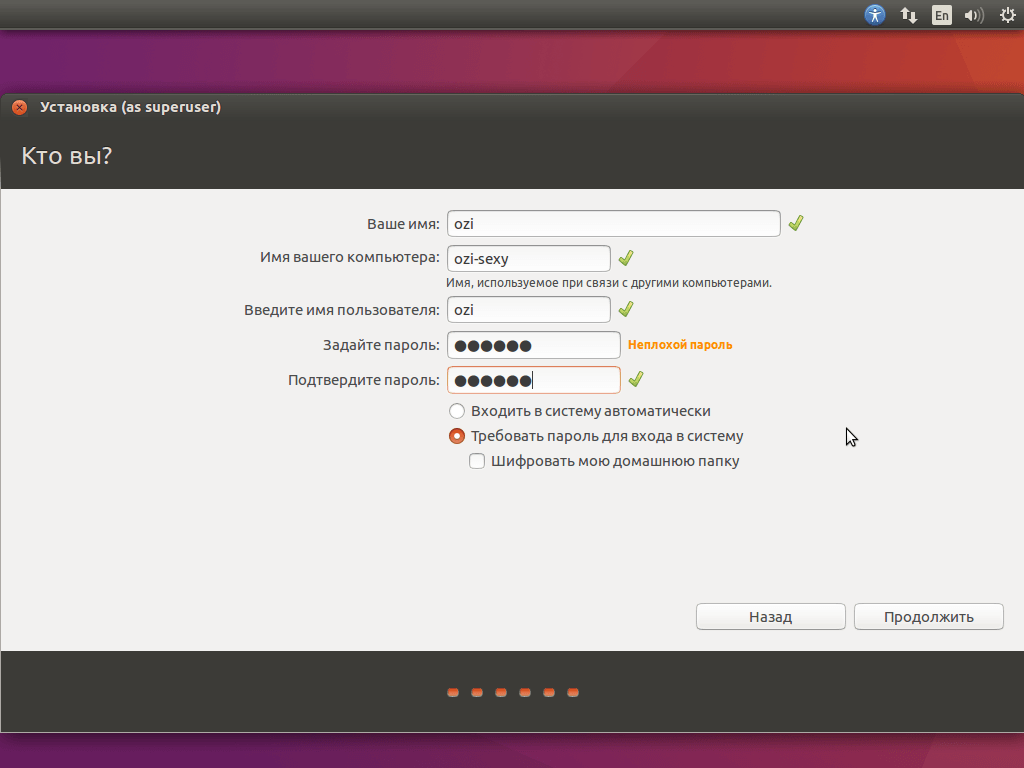Image resolution: width=1024 pixels, height=768 pixels.
Task: Click the green checkmark beside your name
Action: (x=796, y=224)
